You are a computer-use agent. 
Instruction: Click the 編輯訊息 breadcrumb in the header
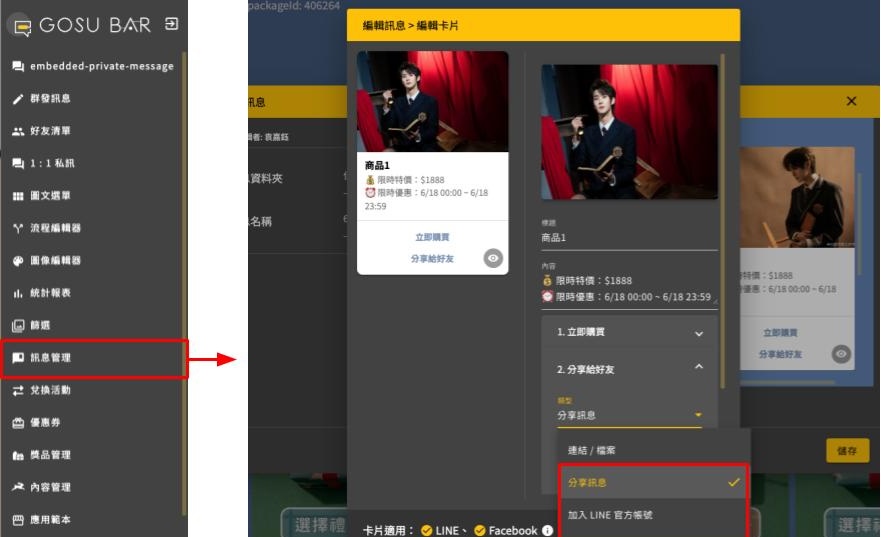pyautogui.click(x=384, y=26)
